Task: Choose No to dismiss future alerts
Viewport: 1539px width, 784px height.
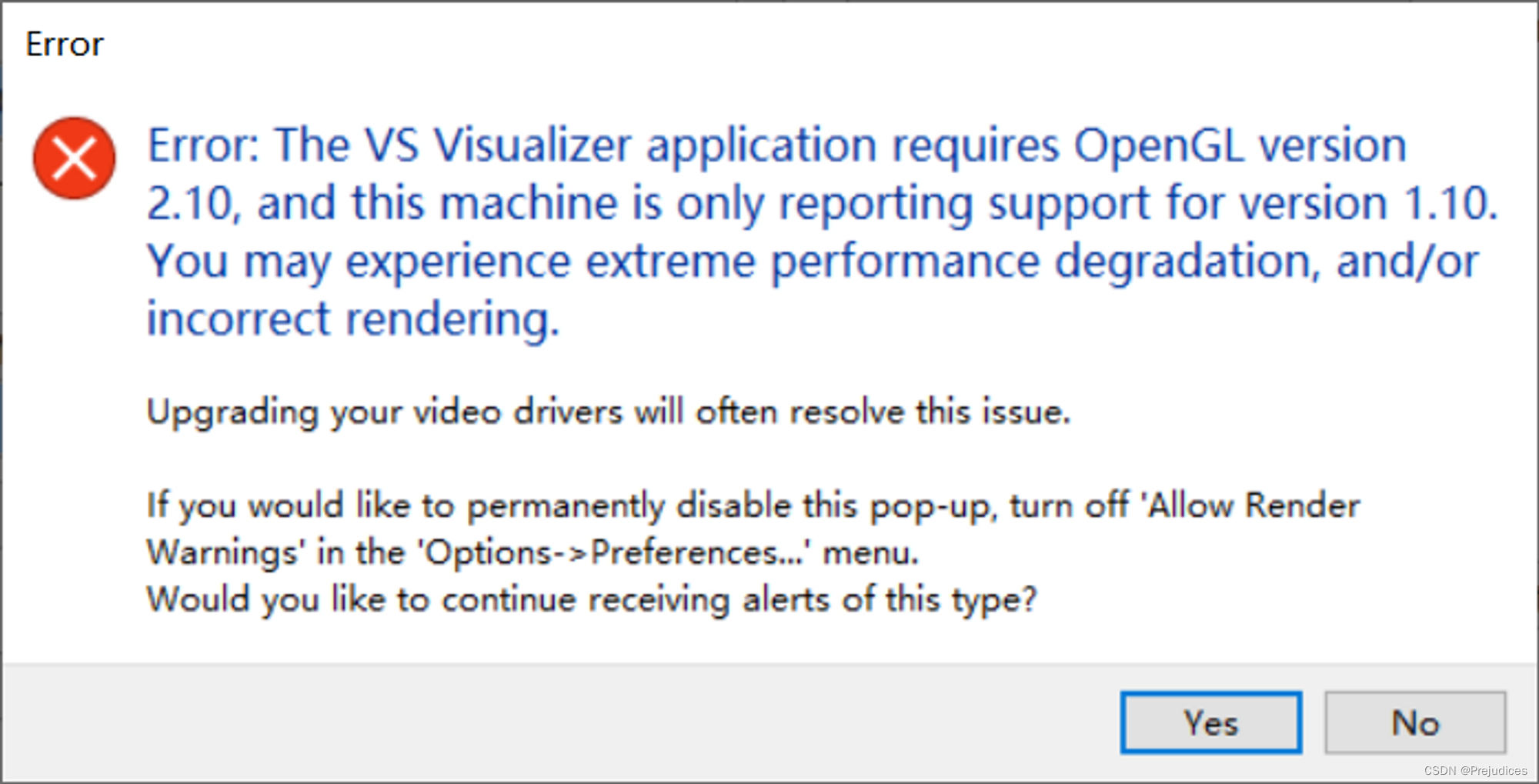Action: click(1415, 722)
